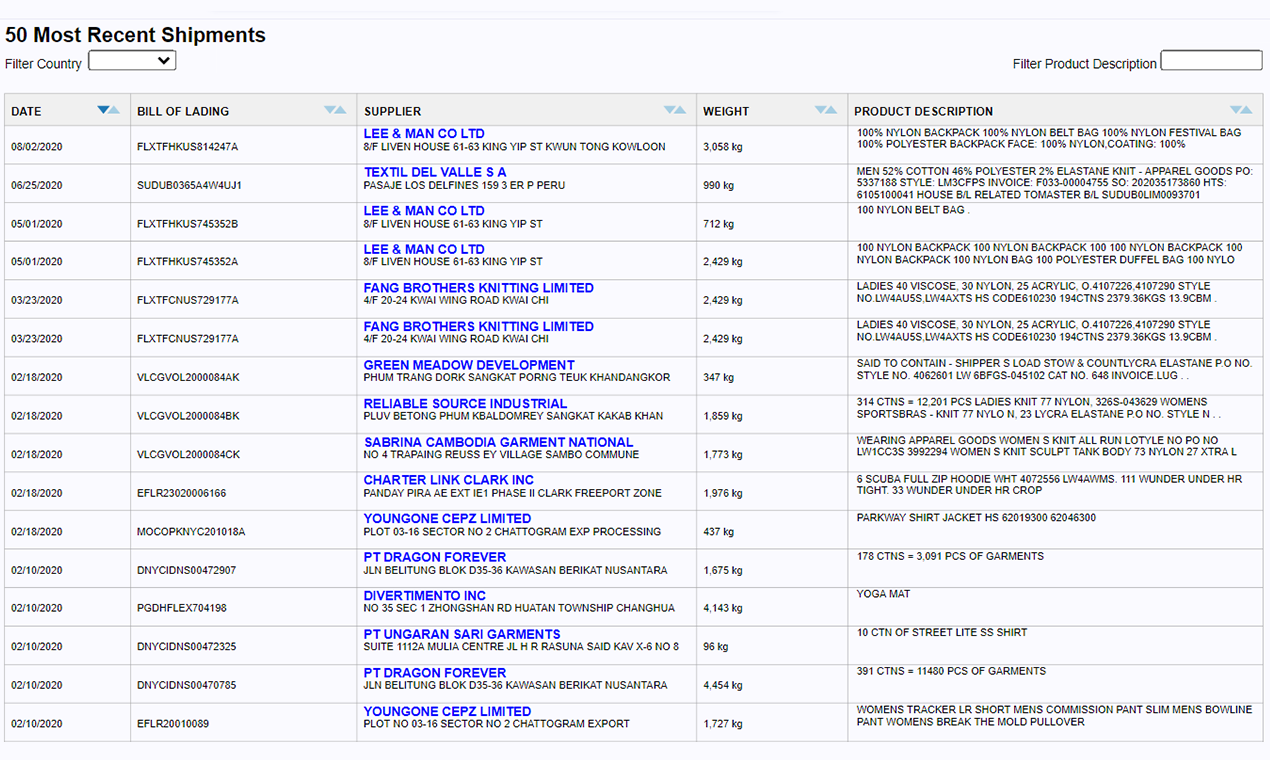Open the PT DRAGON FOREVER link for bill DNYCIDNS00472907
The height and width of the screenshot is (760, 1270).
[x=435, y=557]
